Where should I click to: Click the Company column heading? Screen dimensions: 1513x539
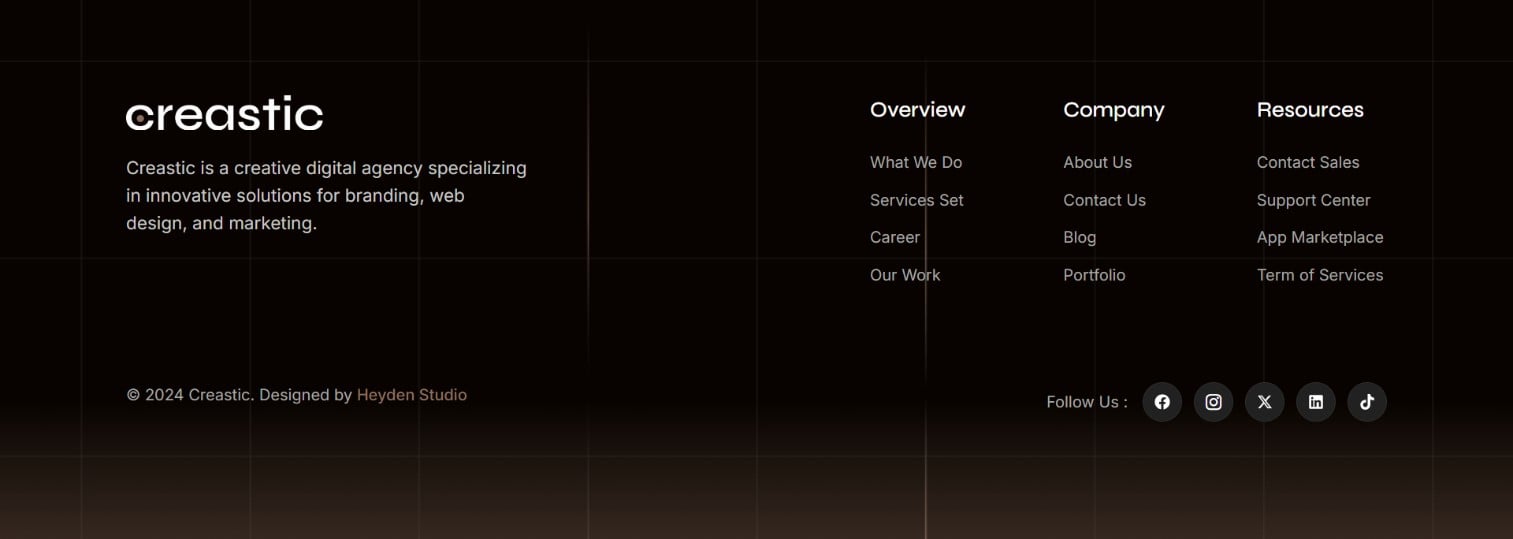pos(1114,110)
